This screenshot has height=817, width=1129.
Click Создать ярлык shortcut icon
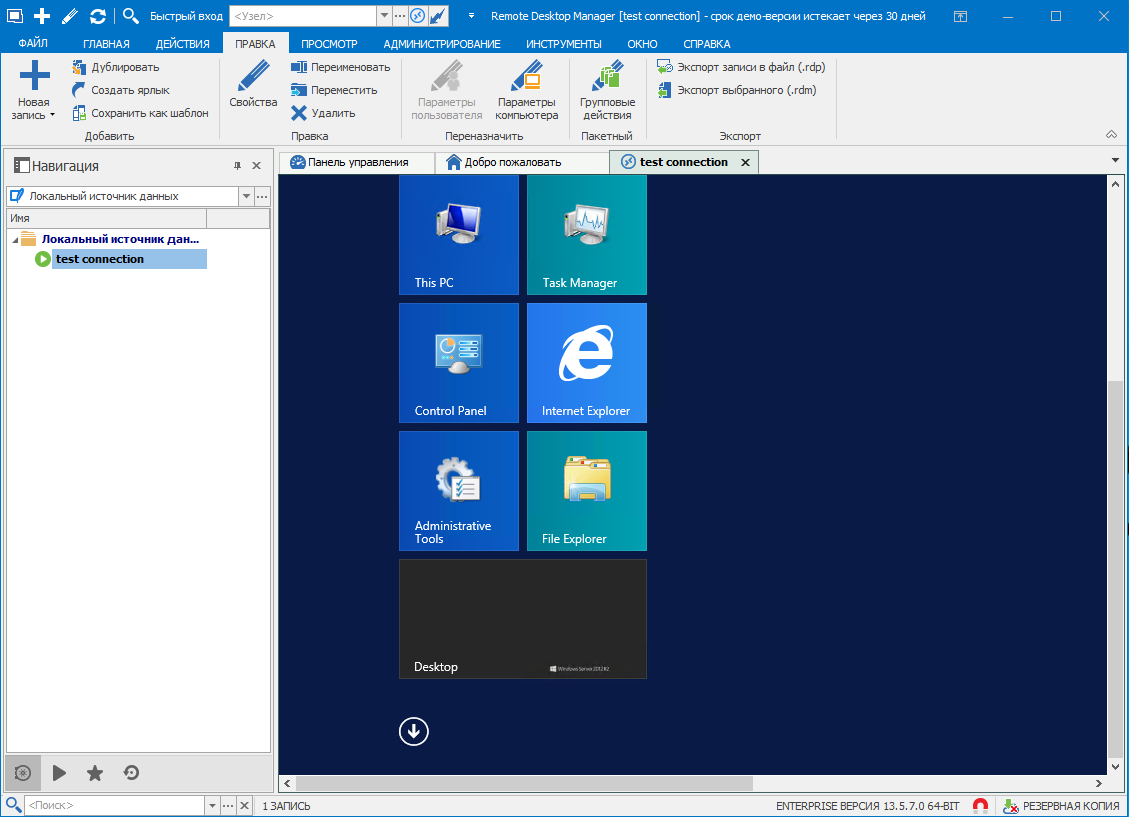tap(79, 90)
